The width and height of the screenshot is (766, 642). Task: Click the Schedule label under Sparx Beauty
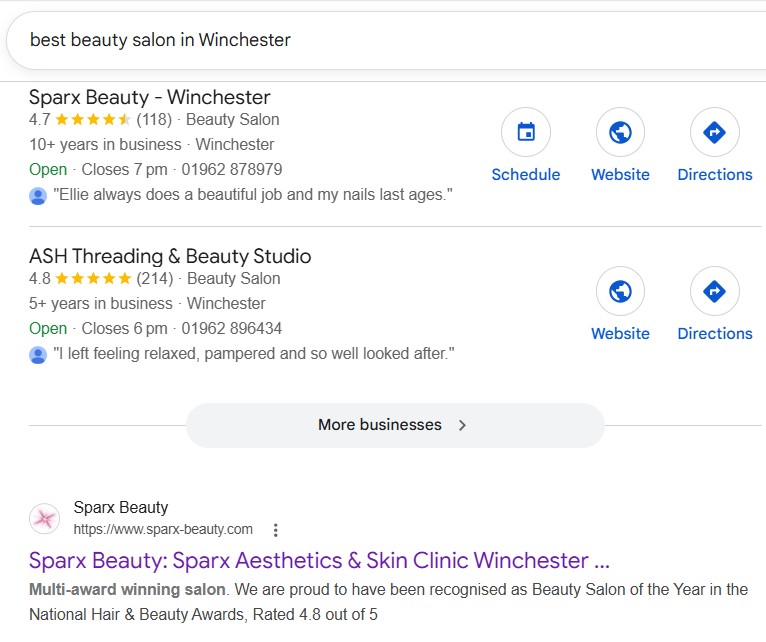click(526, 174)
